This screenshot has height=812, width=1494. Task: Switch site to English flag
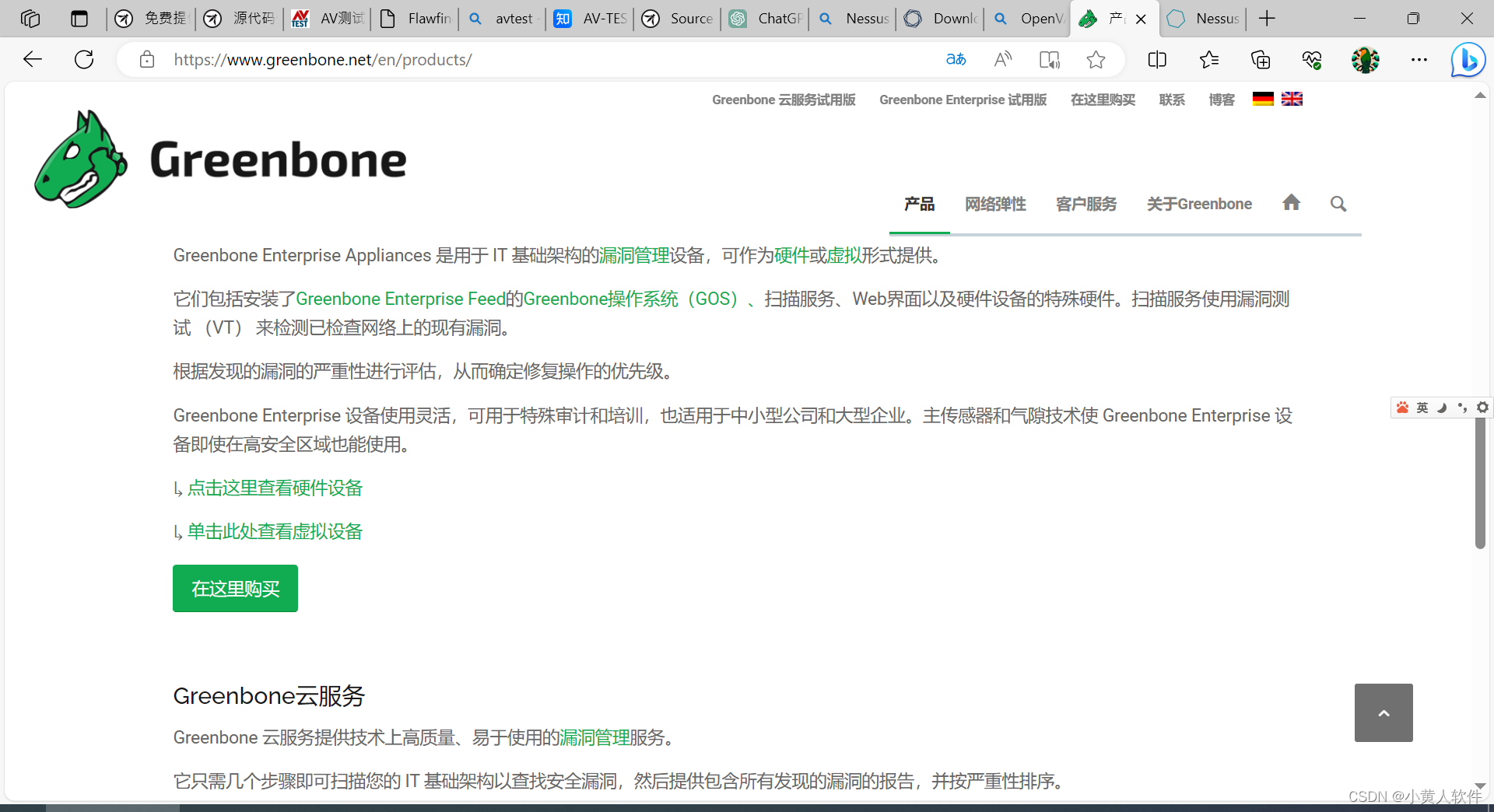click(1292, 99)
